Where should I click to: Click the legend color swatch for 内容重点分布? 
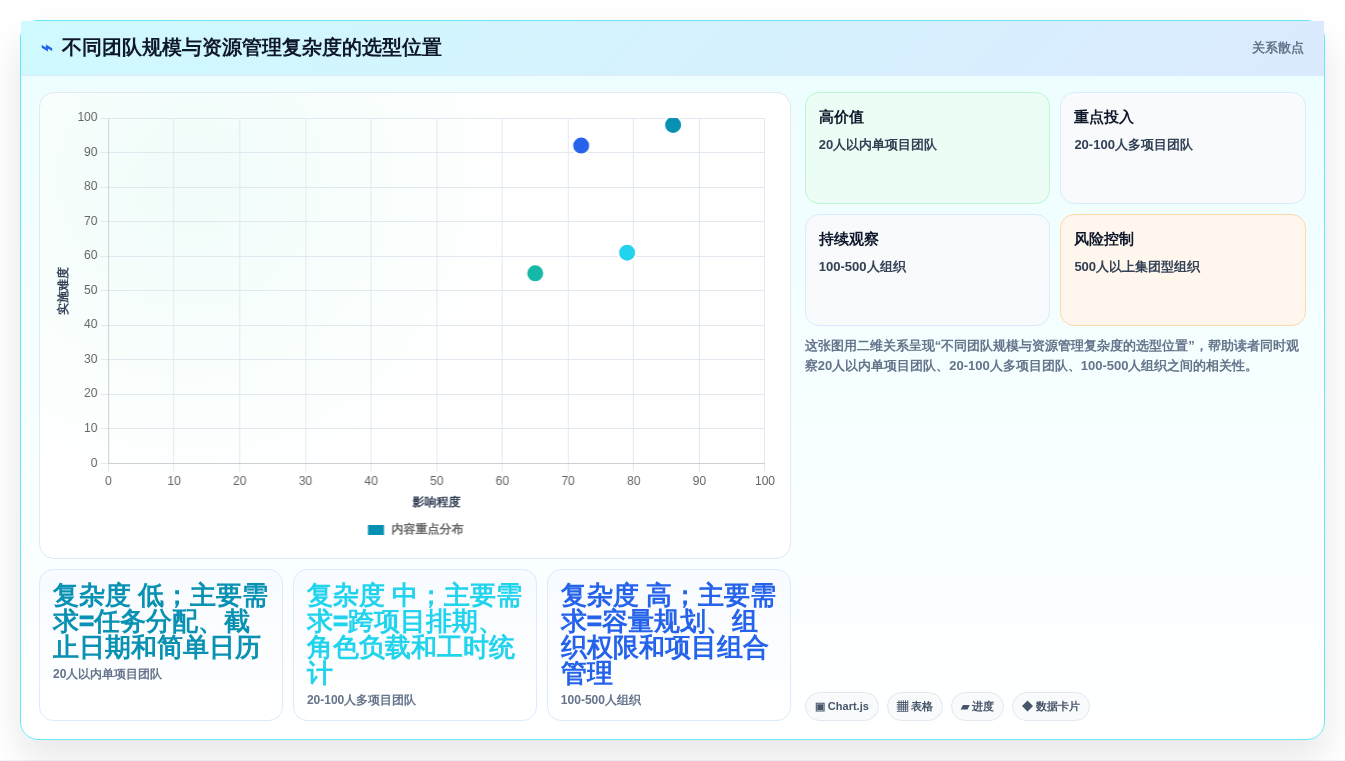pos(376,530)
